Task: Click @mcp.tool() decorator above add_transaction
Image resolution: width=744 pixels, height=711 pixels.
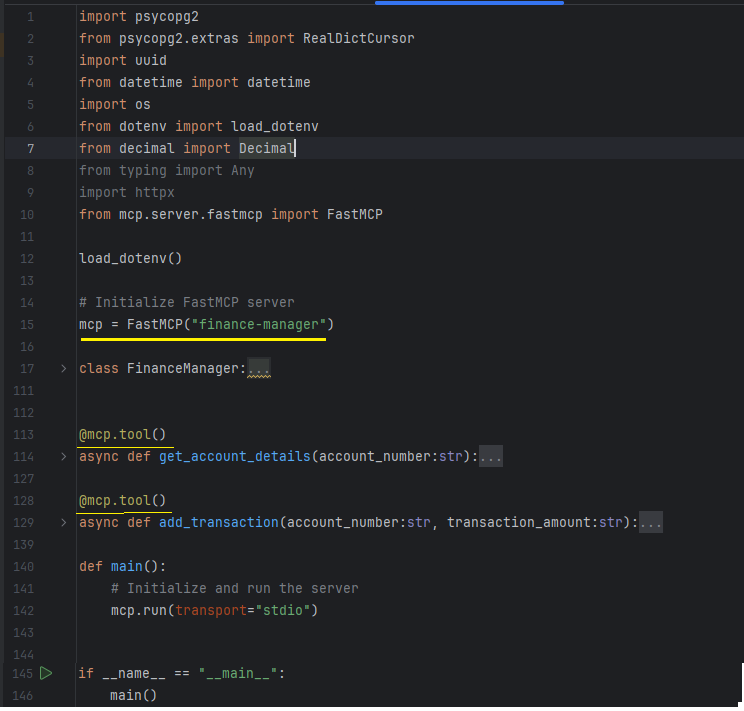Action: click(x=122, y=500)
